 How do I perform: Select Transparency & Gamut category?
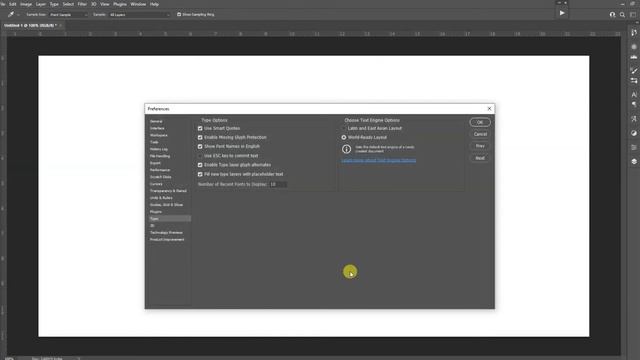168,191
